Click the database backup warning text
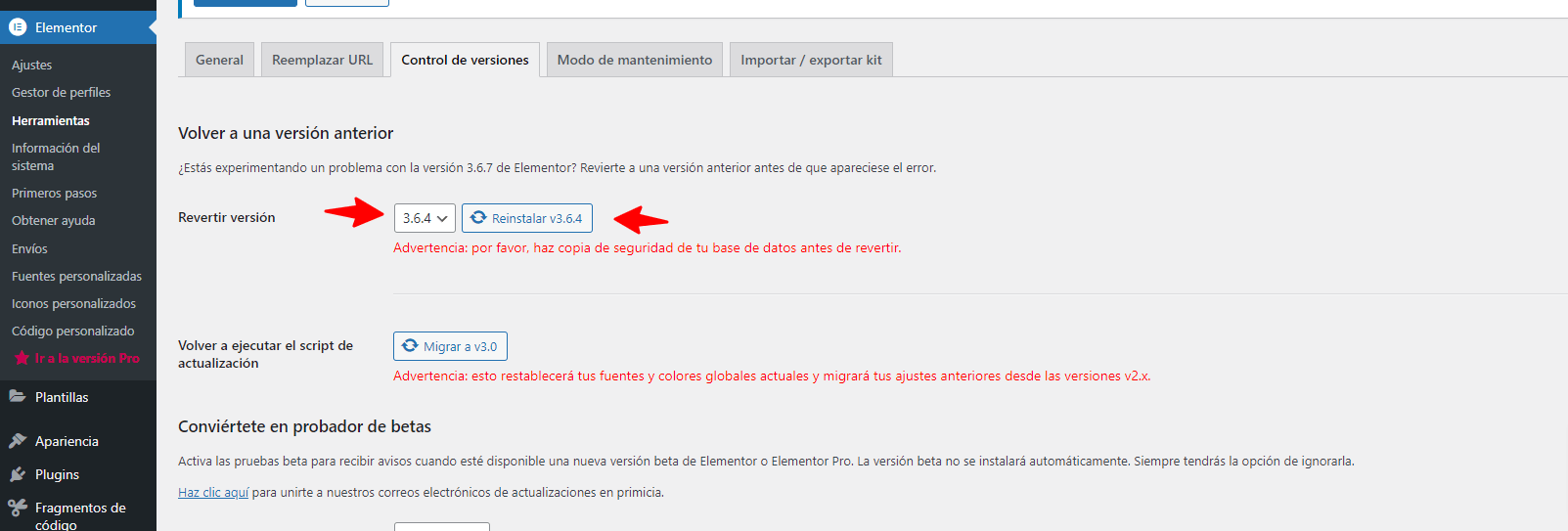The height and width of the screenshot is (531, 1568). [x=648, y=247]
